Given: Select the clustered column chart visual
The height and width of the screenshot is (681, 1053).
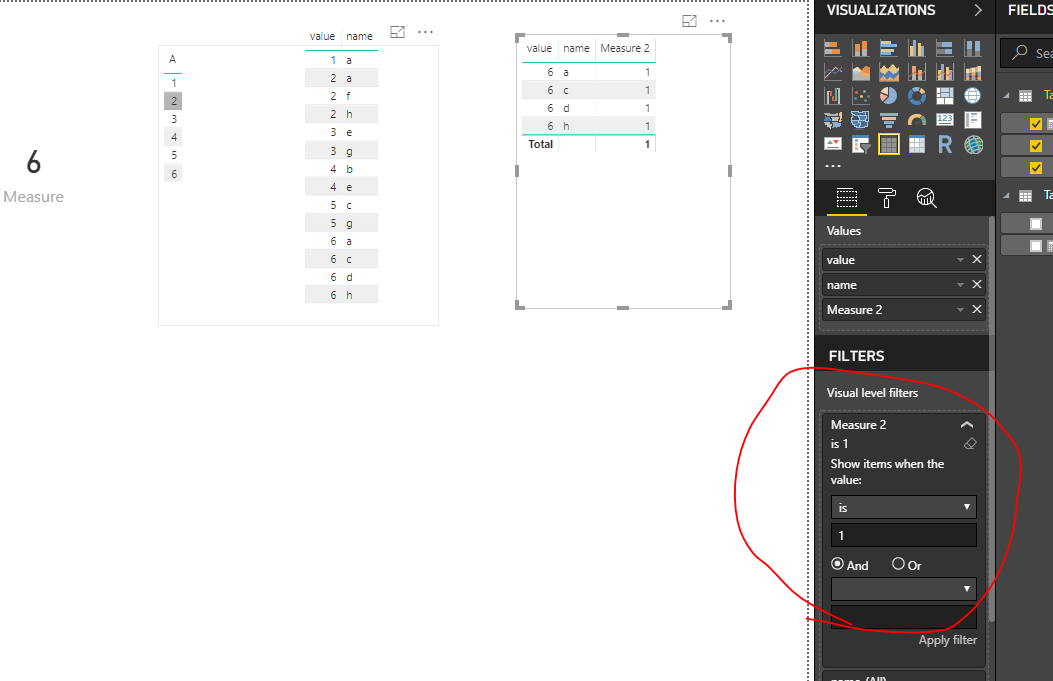Looking at the screenshot, I should click(x=917, y=48).
